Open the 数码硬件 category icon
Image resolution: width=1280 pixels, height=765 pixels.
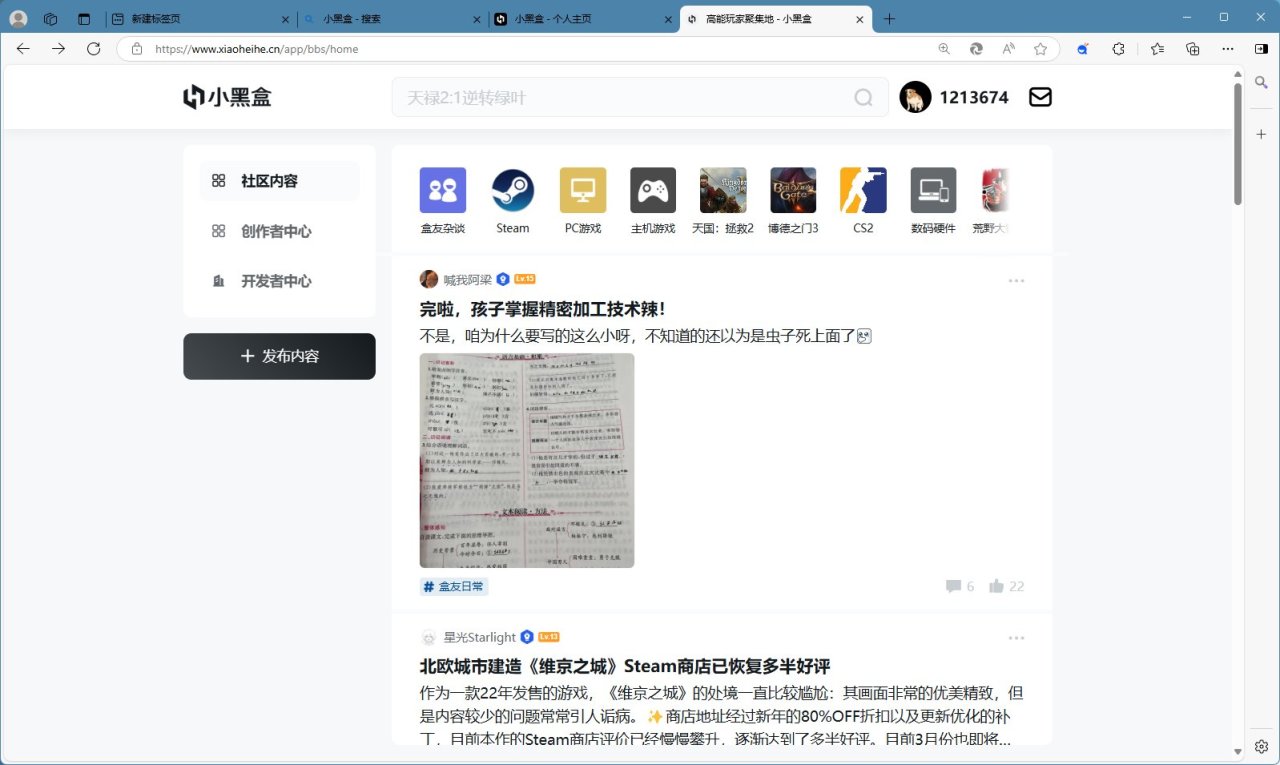tap(933, 190)
